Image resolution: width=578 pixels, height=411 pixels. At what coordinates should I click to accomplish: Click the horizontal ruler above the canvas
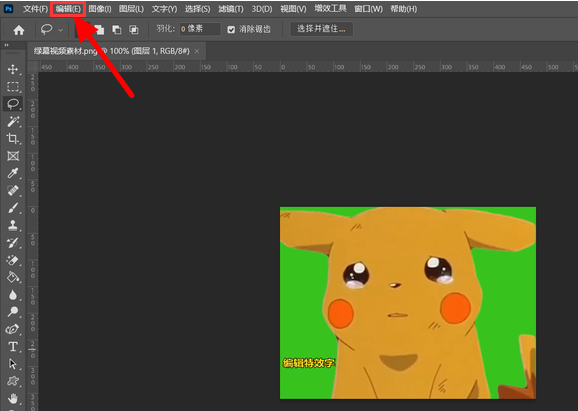[308, 67]
